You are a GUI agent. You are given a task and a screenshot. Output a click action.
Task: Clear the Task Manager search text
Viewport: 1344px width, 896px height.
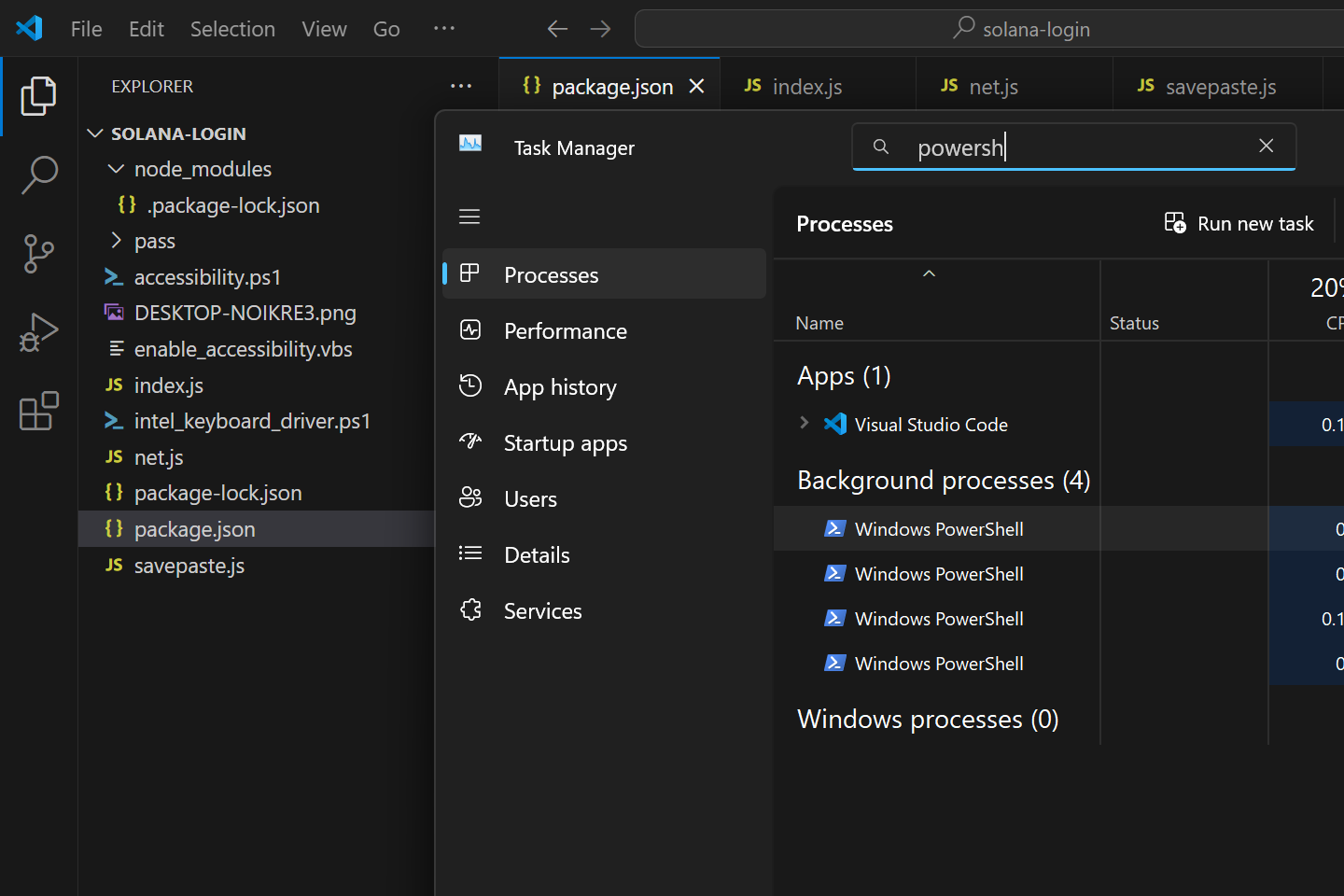point(1266,147)
